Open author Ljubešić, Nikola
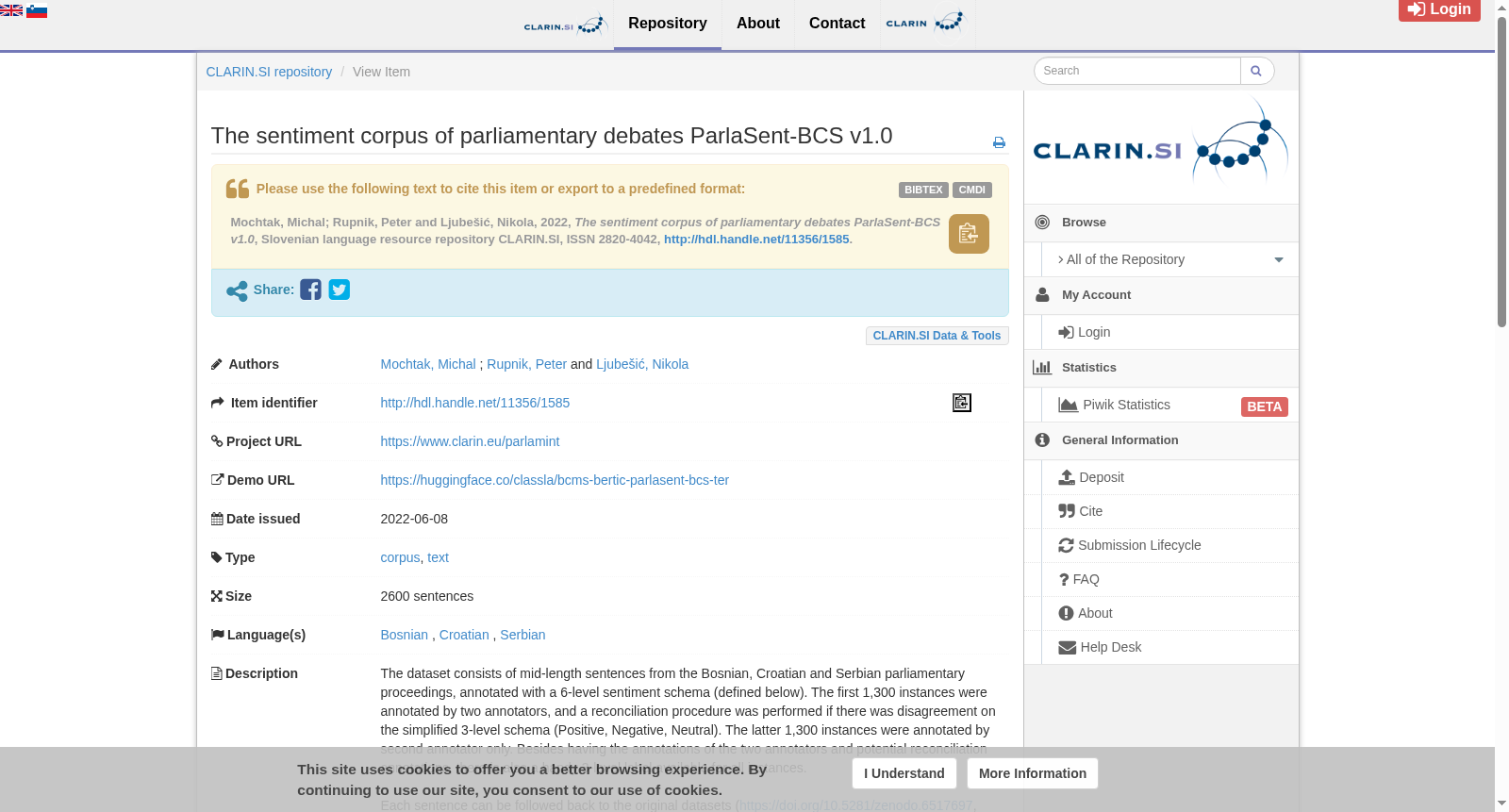Image resolution: width=1509 pixels, height=812 pixels. [642, 364]
